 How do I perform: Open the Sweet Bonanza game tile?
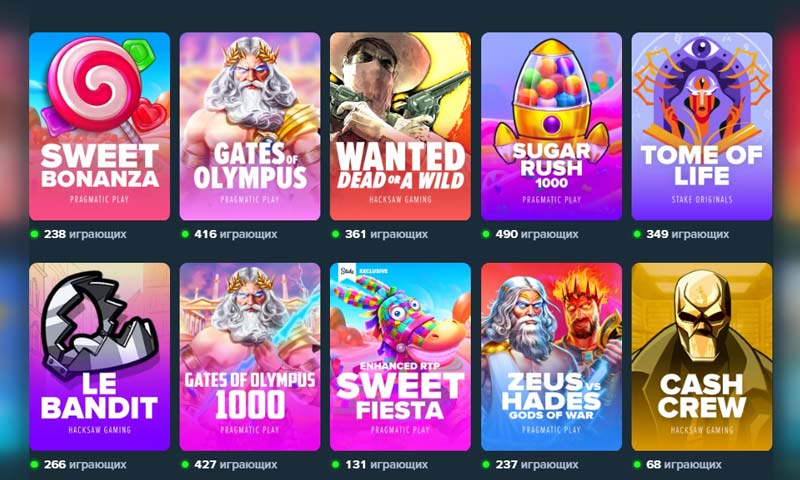(x=99, y=127)
